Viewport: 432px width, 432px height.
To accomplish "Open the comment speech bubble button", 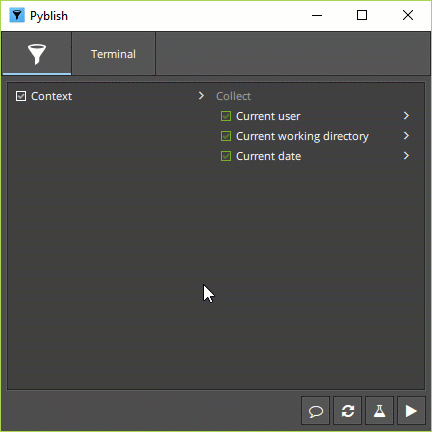I will pos(315,411).
